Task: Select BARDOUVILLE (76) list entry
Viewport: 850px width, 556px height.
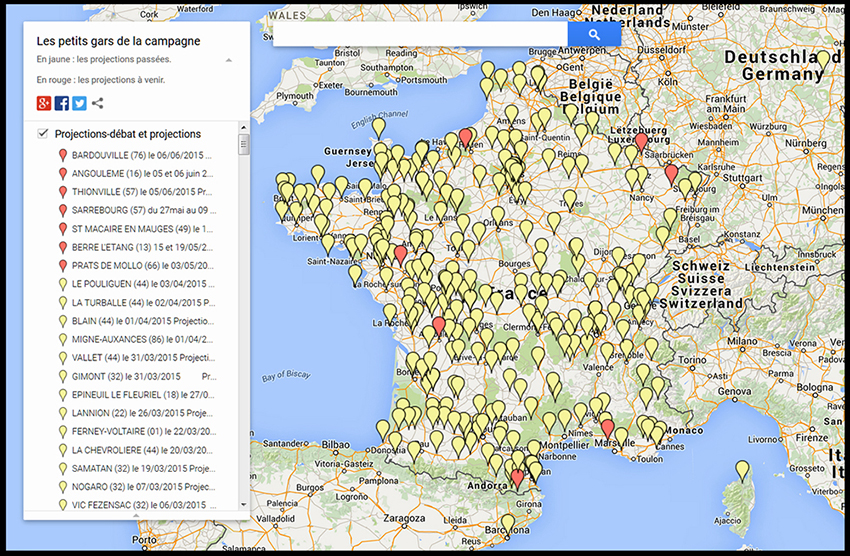Action: (142, 156)
